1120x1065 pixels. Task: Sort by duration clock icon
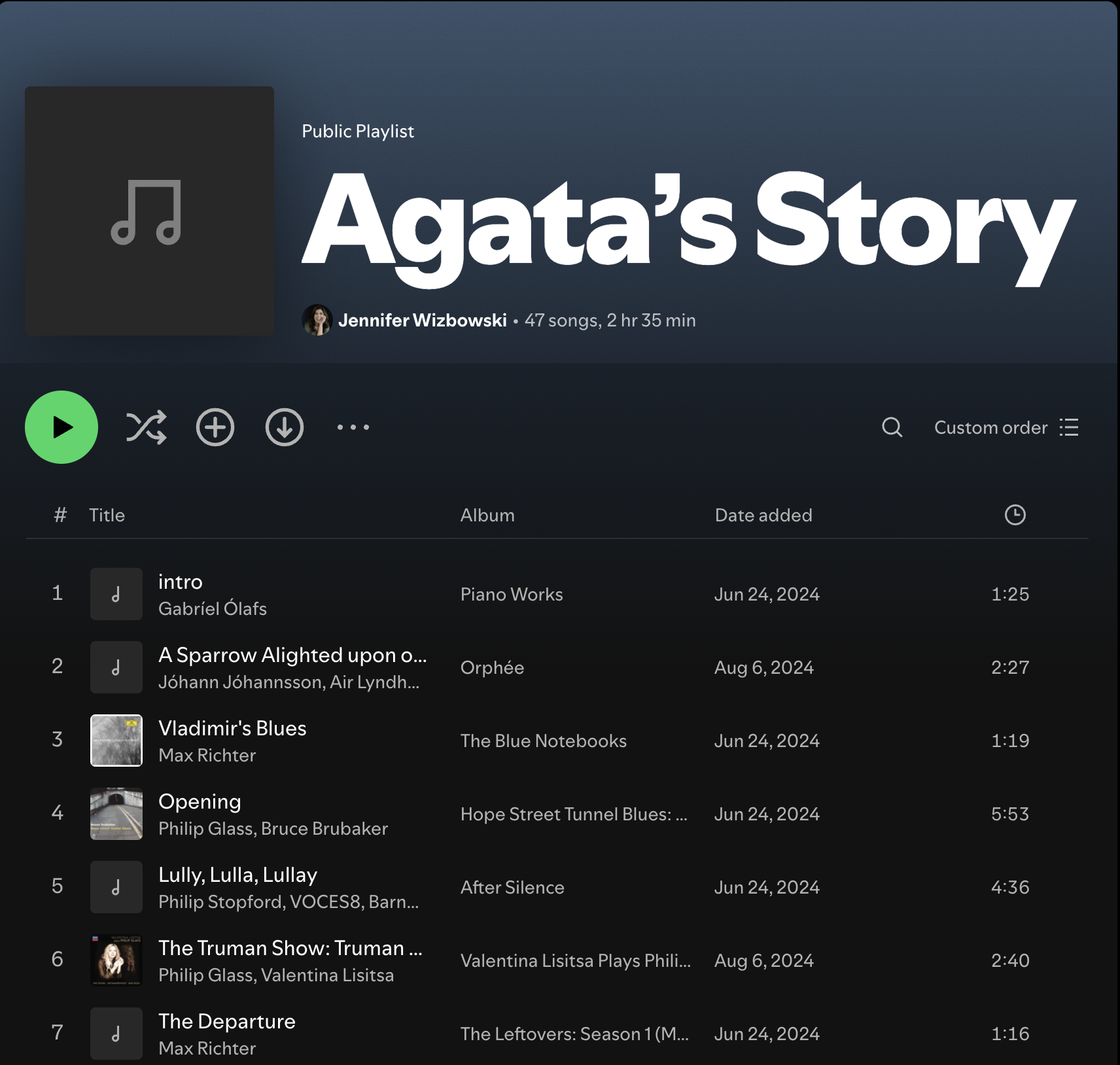(x=1015, y=515)
